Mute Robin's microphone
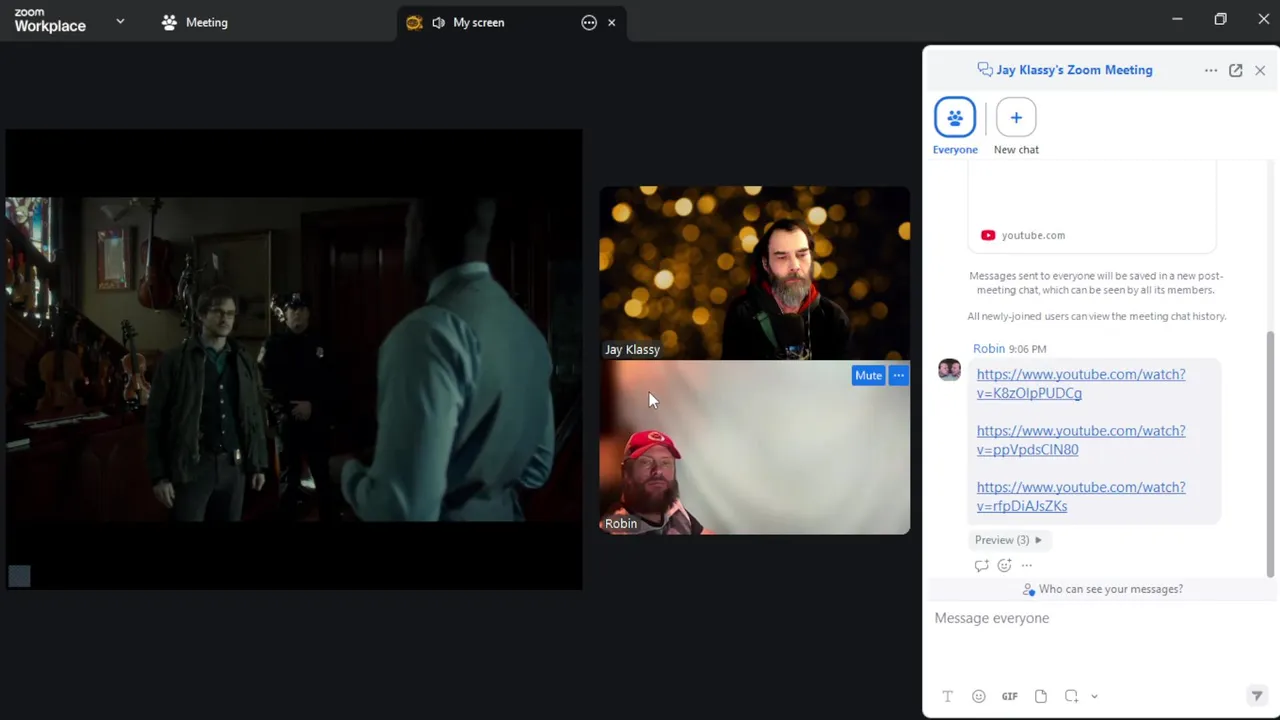Image resolution: width=1280 pixels, height=720 pixels. pyautogui.click(x=868, y=375)
